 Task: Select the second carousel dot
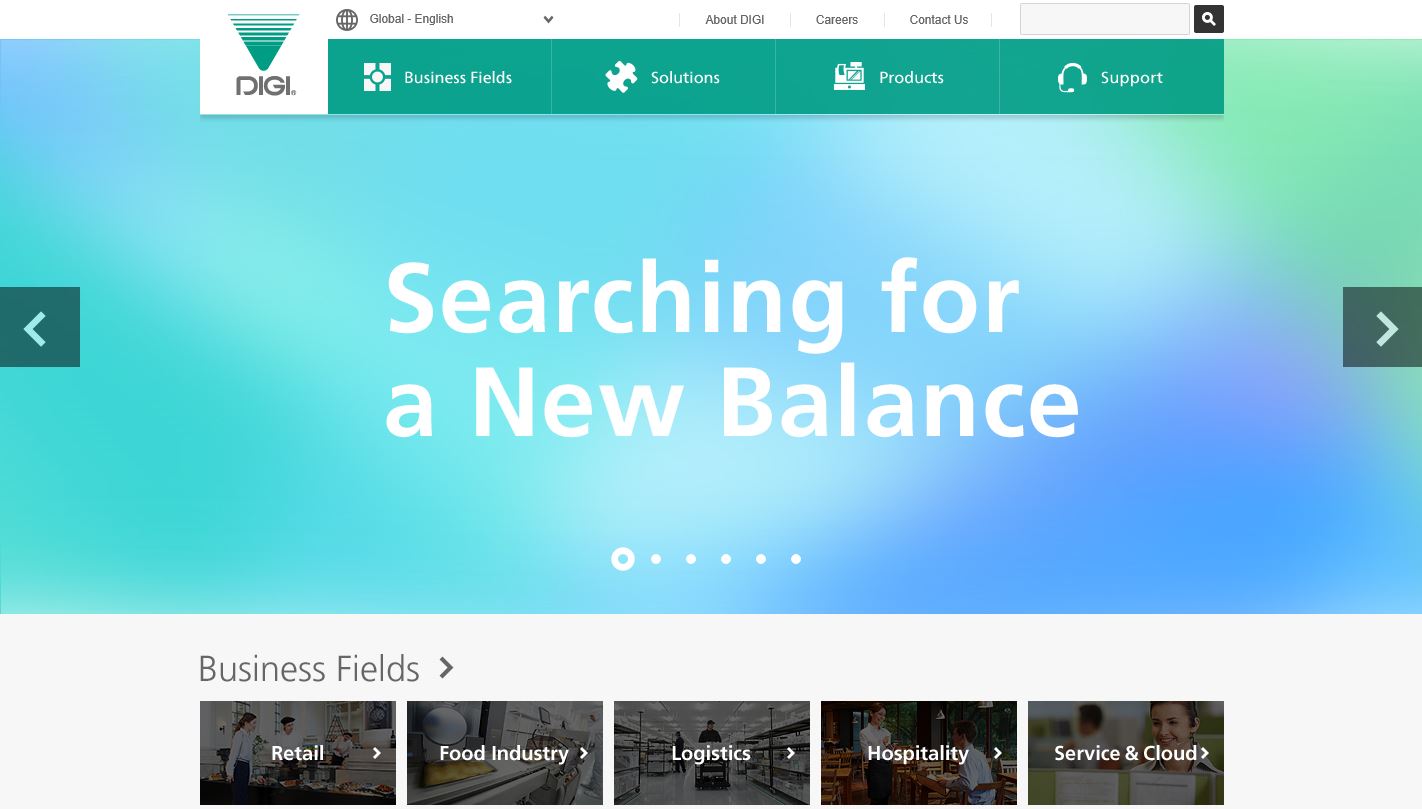click(x=656, y=559)
